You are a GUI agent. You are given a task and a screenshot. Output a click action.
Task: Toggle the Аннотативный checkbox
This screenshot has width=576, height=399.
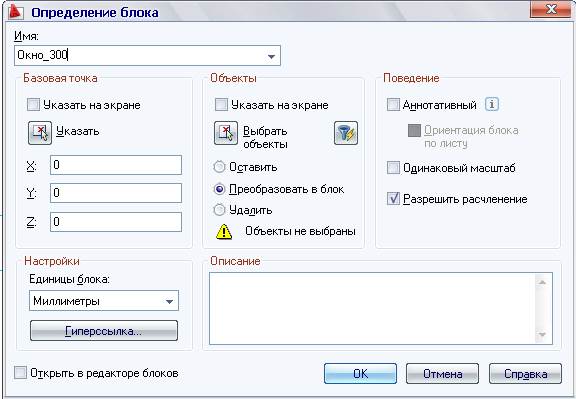393,104
